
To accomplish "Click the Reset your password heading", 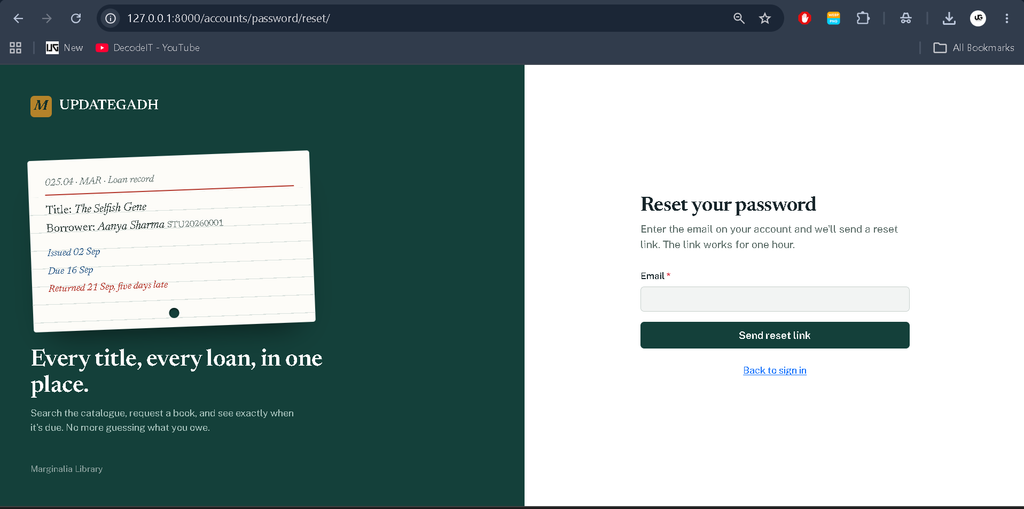I will coord(728,205).
